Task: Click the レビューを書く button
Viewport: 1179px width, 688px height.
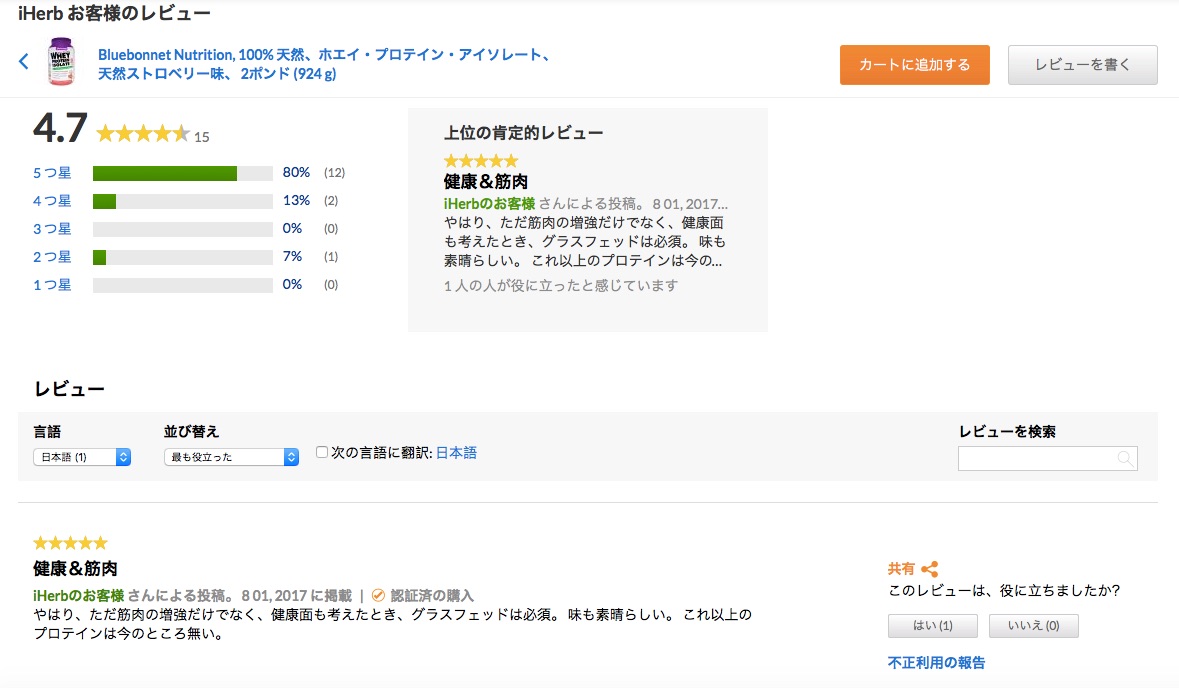Action: (x=1082, y=65)
